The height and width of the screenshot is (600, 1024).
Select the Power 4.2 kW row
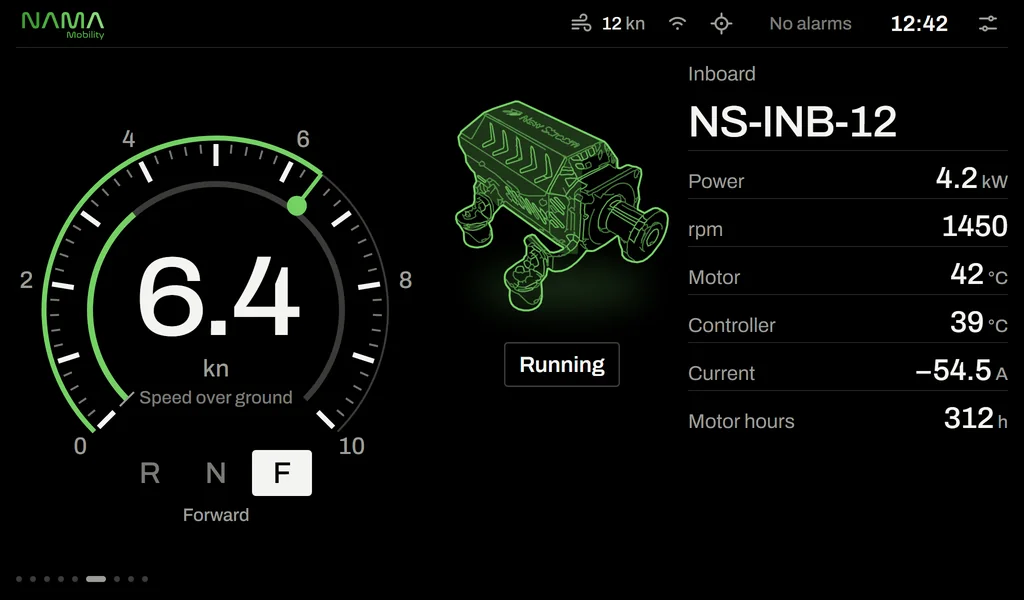[848, 178]
